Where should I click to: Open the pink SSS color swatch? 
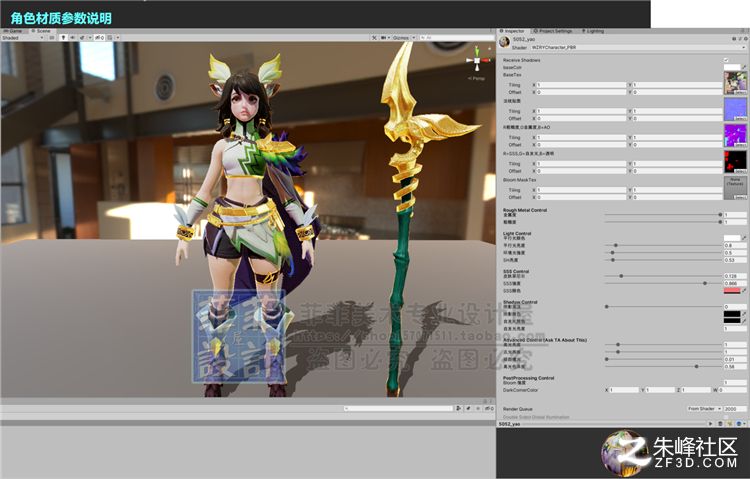(x=732, y=291)
